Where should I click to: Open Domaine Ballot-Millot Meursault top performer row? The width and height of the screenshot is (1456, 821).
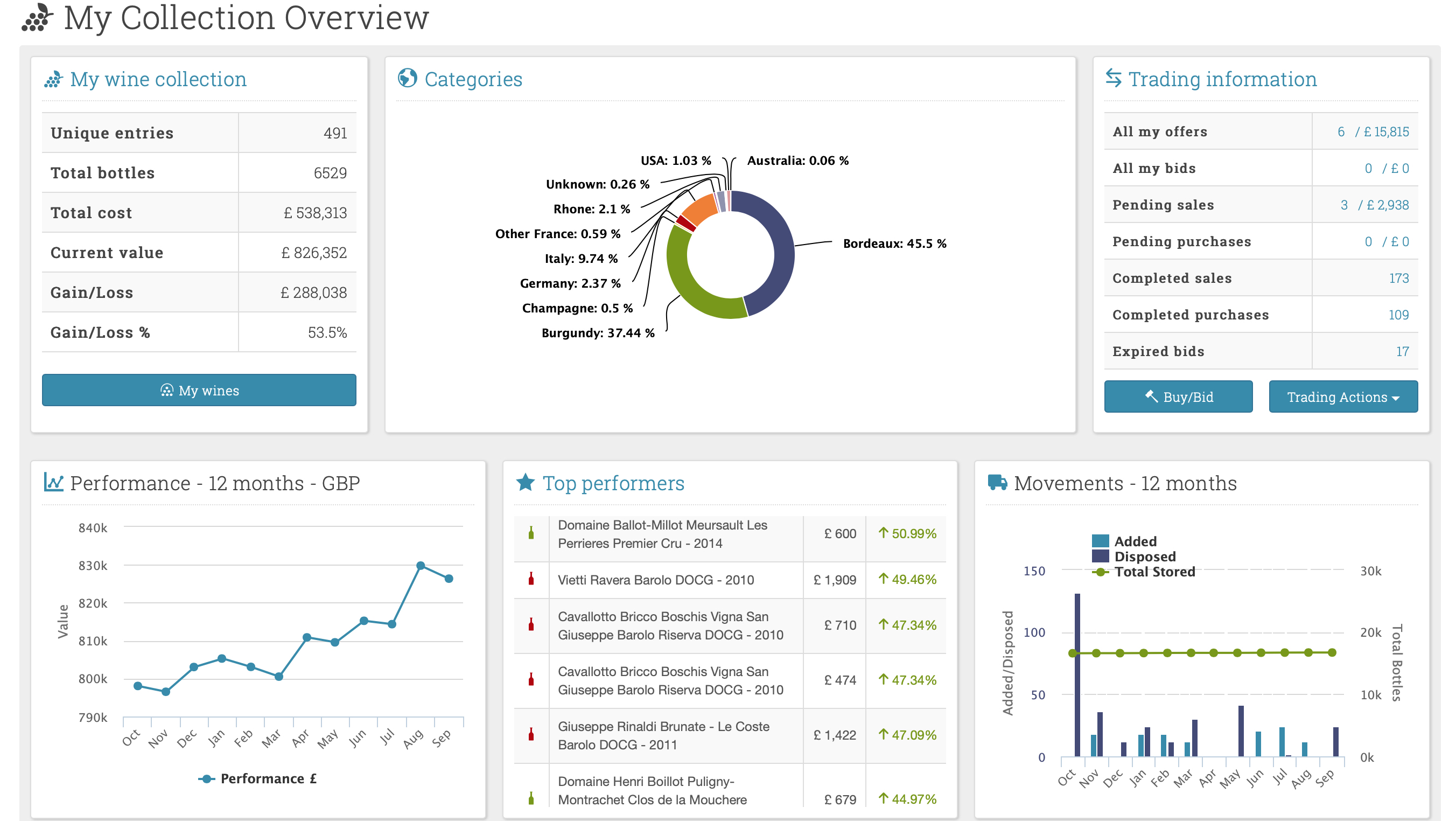click(x=662, y=534)
